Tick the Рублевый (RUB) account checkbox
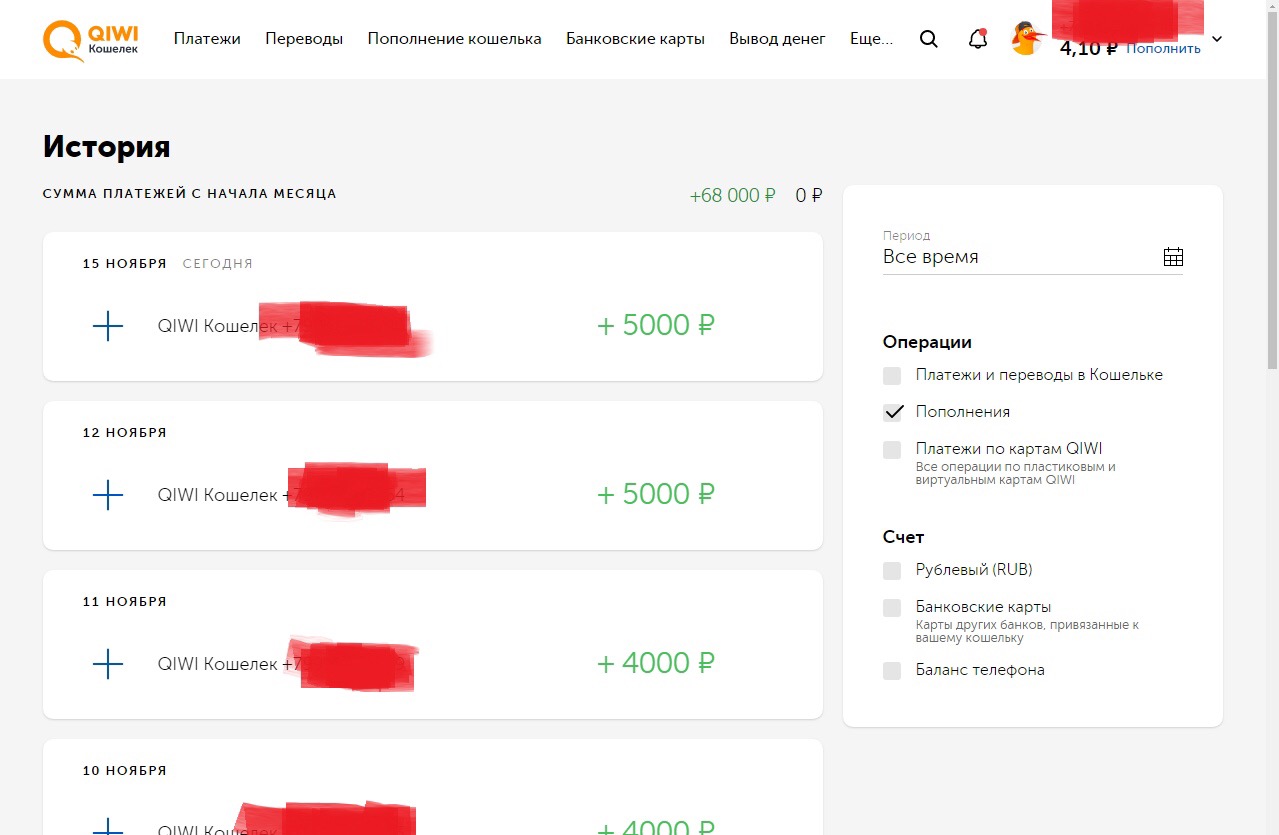Viewport: 1279px width, 835px height. [x=892, y=571]
